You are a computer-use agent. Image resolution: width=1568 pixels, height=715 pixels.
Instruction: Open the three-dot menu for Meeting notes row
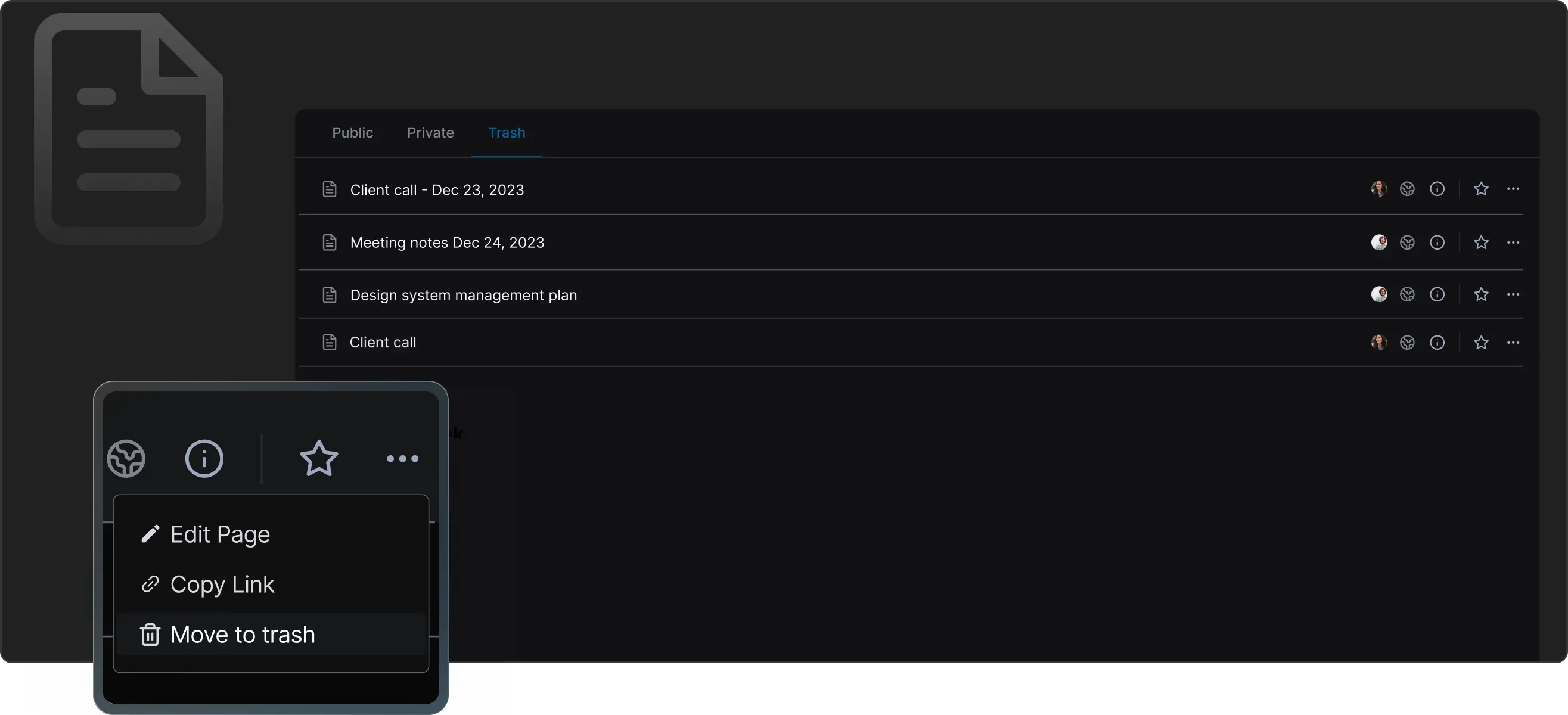click(1513, 243)
